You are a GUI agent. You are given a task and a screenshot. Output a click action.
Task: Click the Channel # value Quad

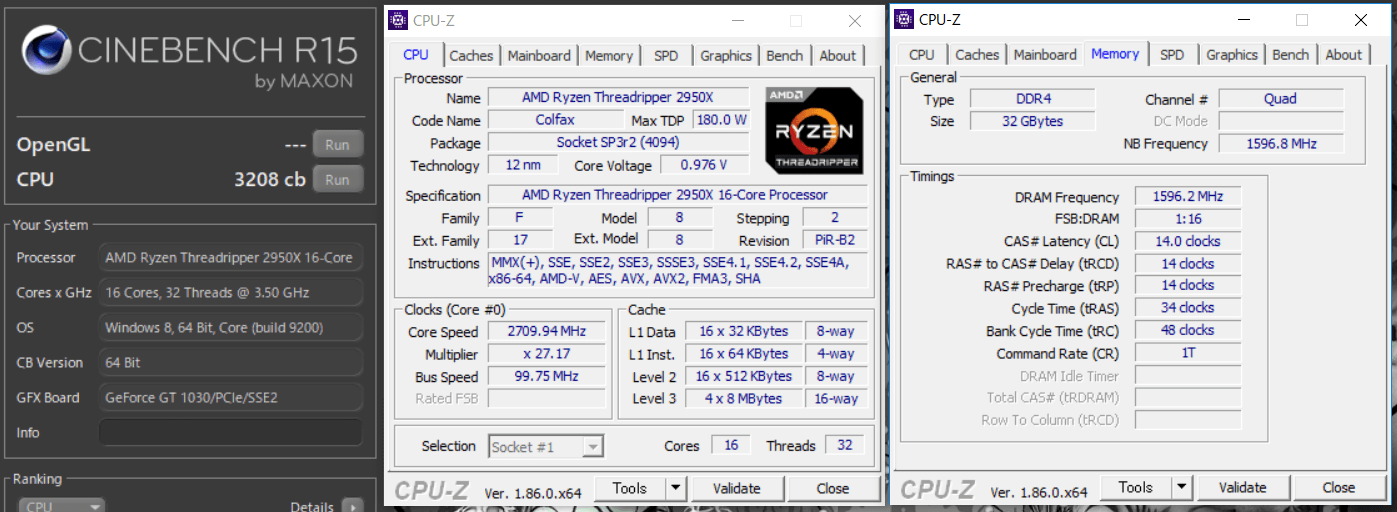pos(1280,99)
